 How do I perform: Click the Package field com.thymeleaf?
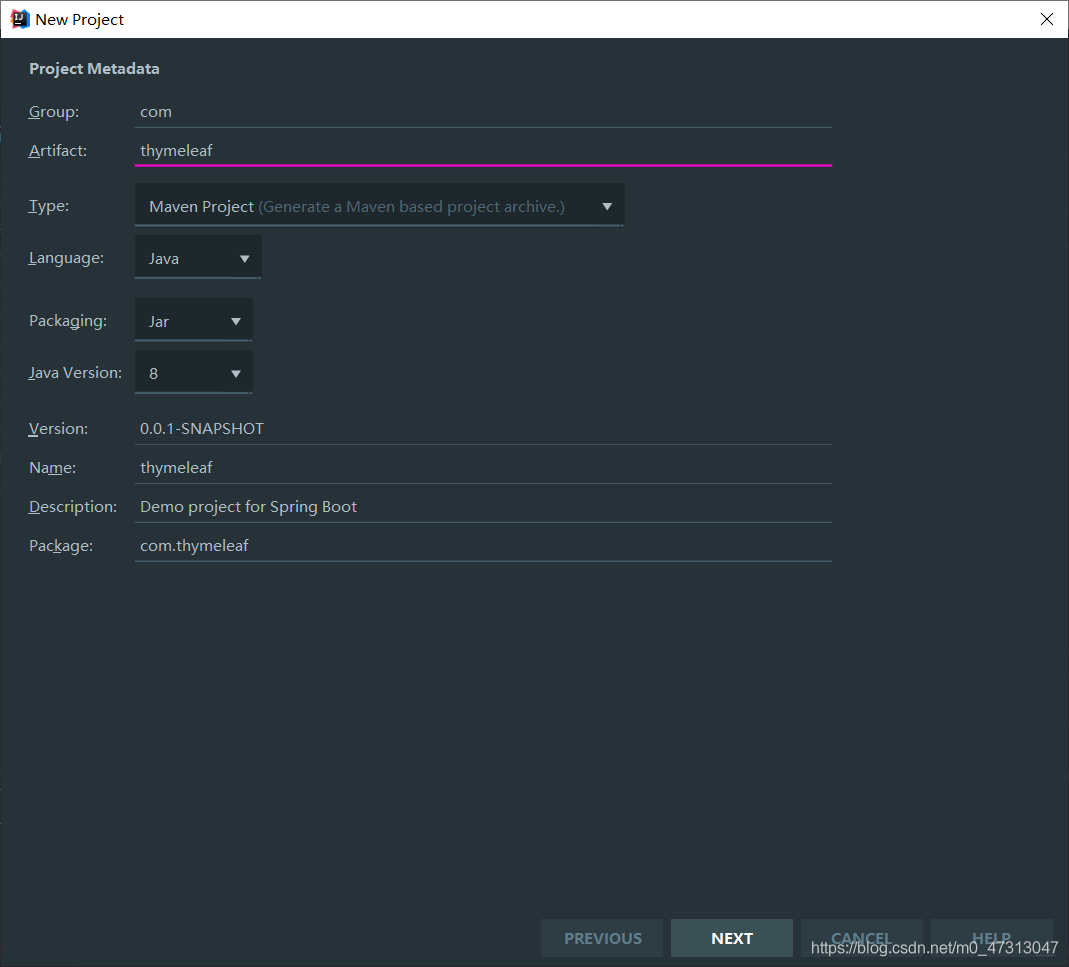[x=483, y=546]
